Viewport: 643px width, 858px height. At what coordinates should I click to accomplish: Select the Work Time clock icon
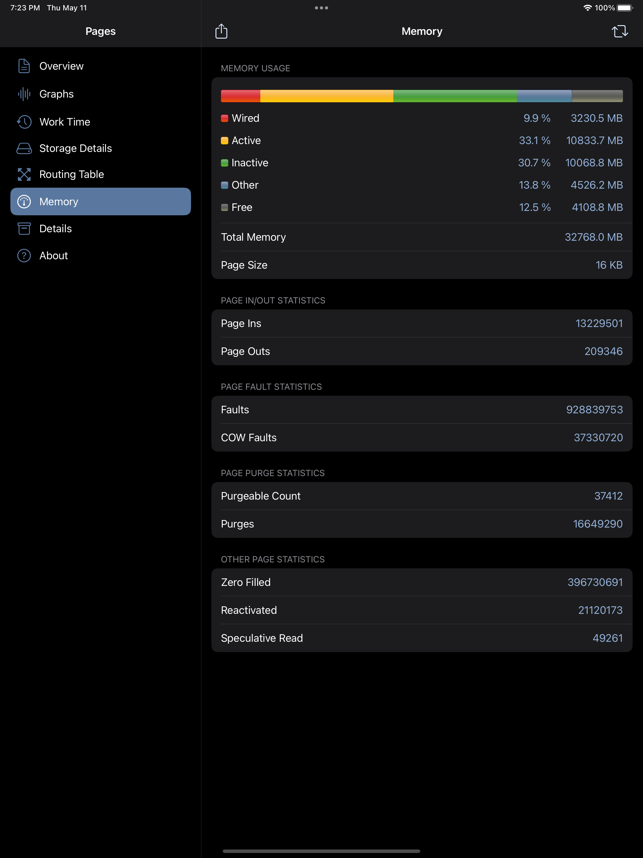tap(24, 122)
